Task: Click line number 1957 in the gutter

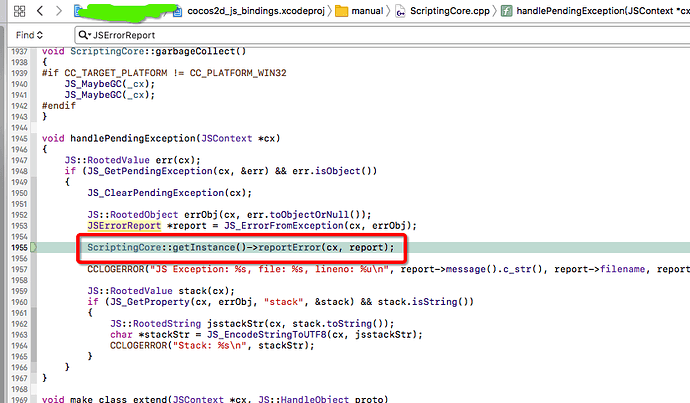Action: coord(19,269)
